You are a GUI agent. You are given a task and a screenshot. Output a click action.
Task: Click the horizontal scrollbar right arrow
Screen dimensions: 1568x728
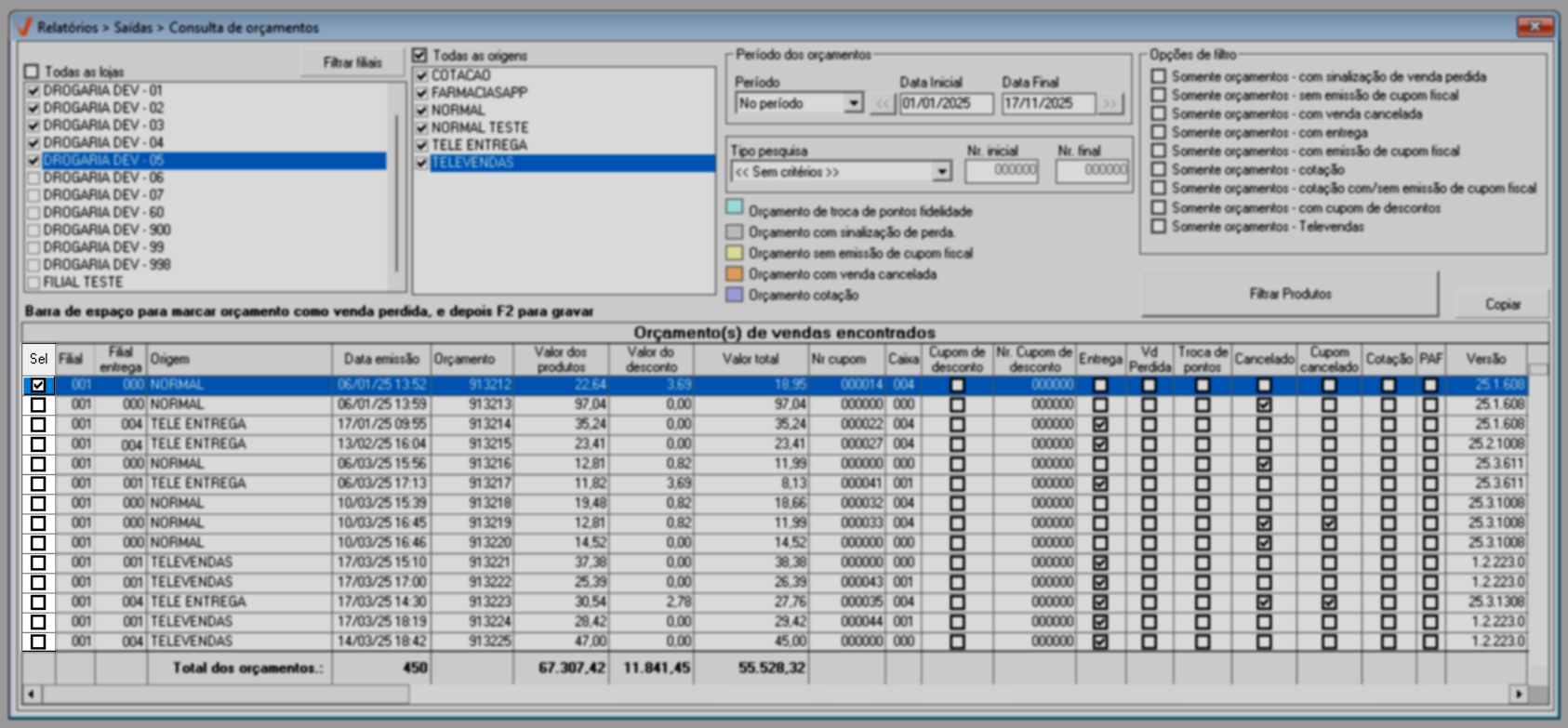point(1519,694)
